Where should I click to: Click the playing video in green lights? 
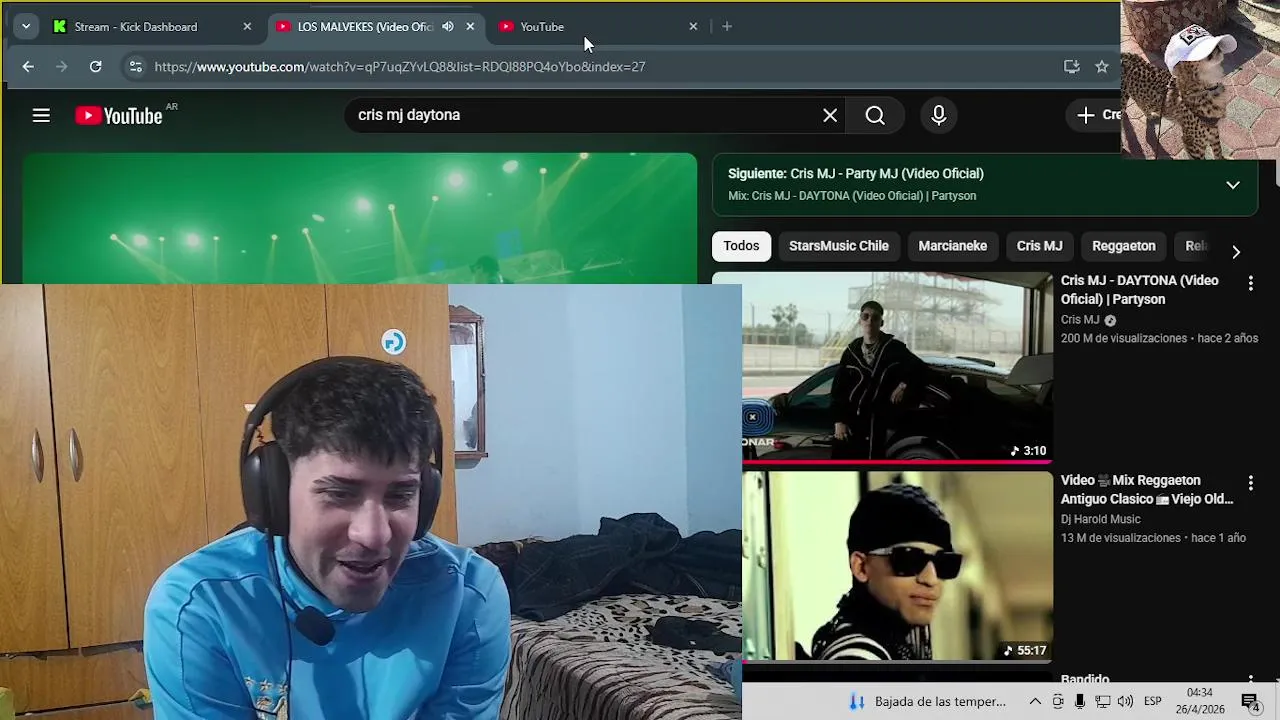359,218
